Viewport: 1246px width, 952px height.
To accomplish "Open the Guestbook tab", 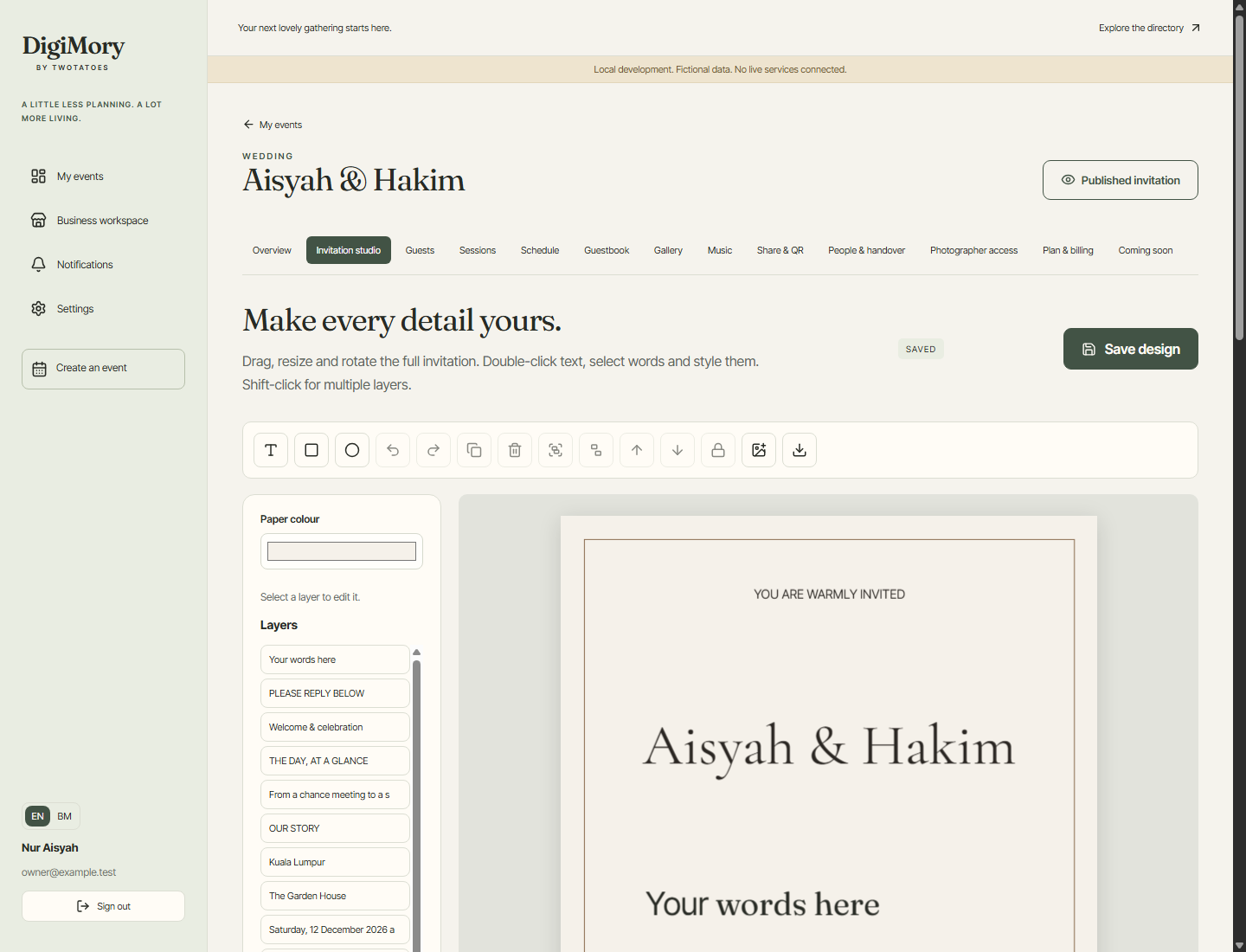I will [x=607, y=250].
